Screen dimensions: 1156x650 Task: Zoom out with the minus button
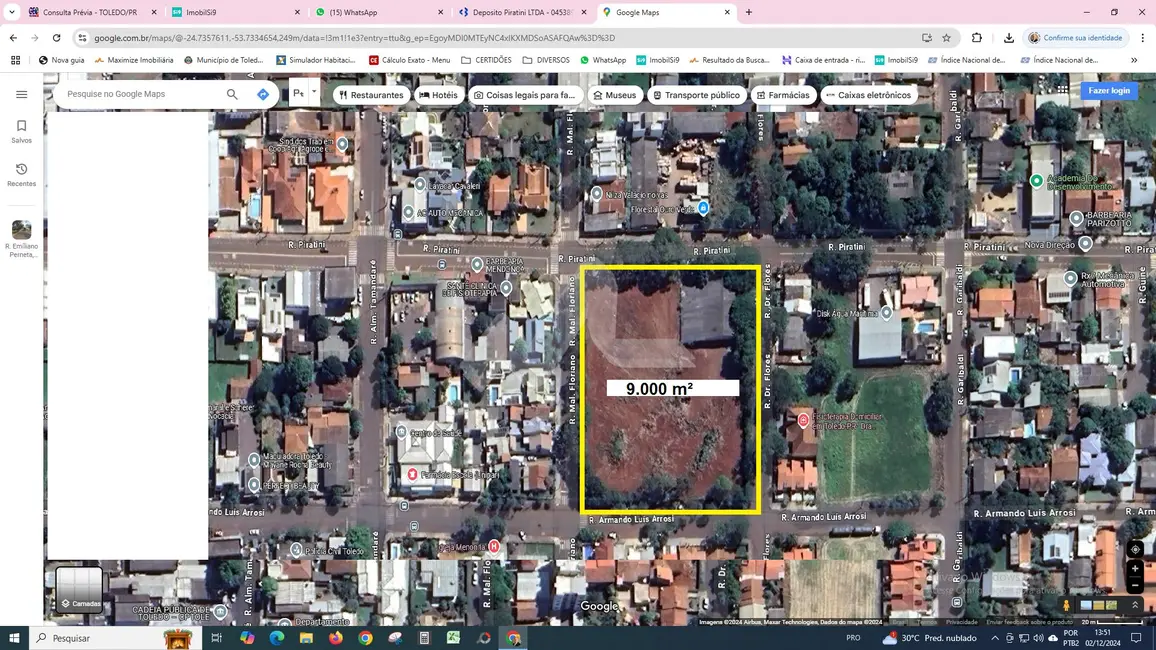click(x=1135, y=586)
